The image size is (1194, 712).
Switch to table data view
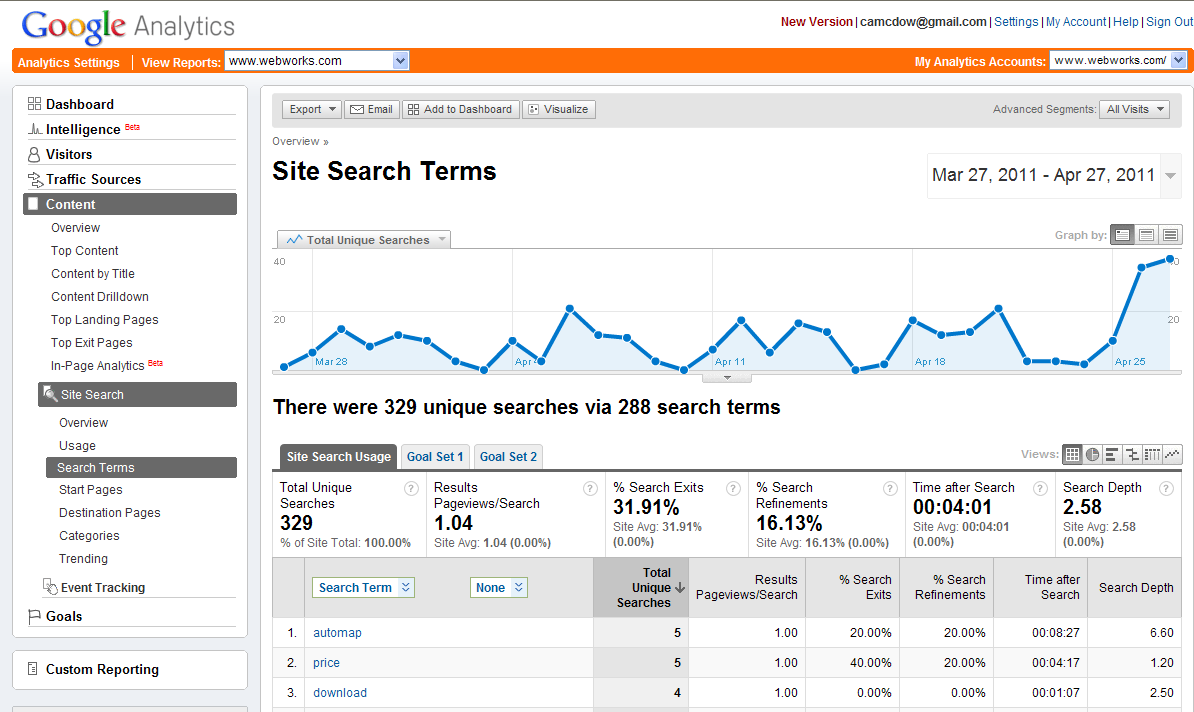(x=1072, y=455)
